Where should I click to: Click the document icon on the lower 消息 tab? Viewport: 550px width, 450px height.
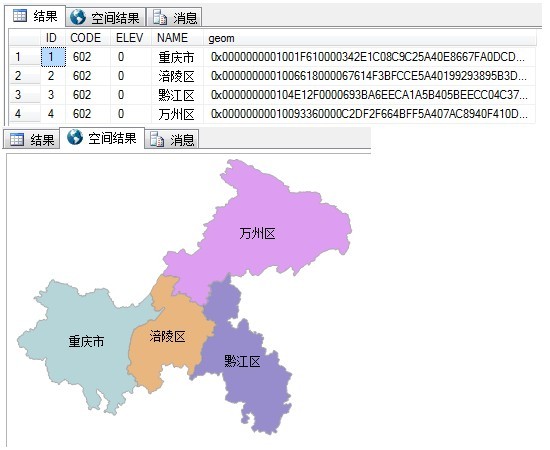[x=157, y=139]
